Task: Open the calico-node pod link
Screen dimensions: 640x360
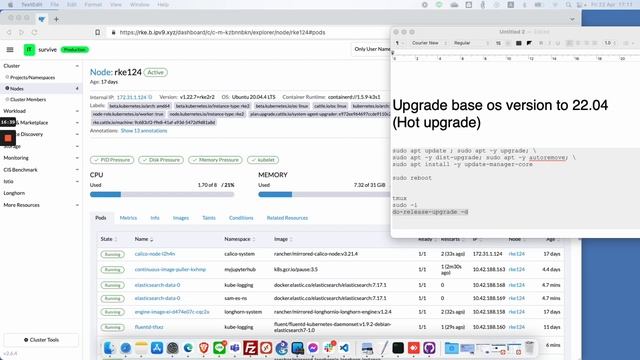Action: pos(155,254)
